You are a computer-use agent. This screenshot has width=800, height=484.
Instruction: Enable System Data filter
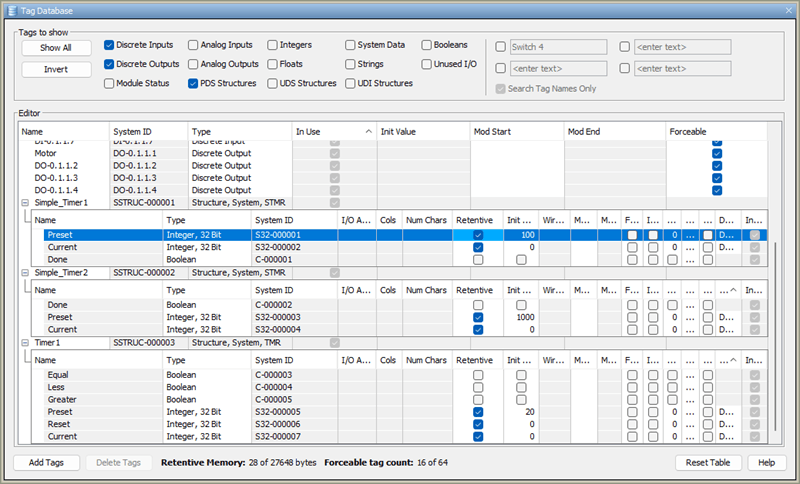(350, 45)
